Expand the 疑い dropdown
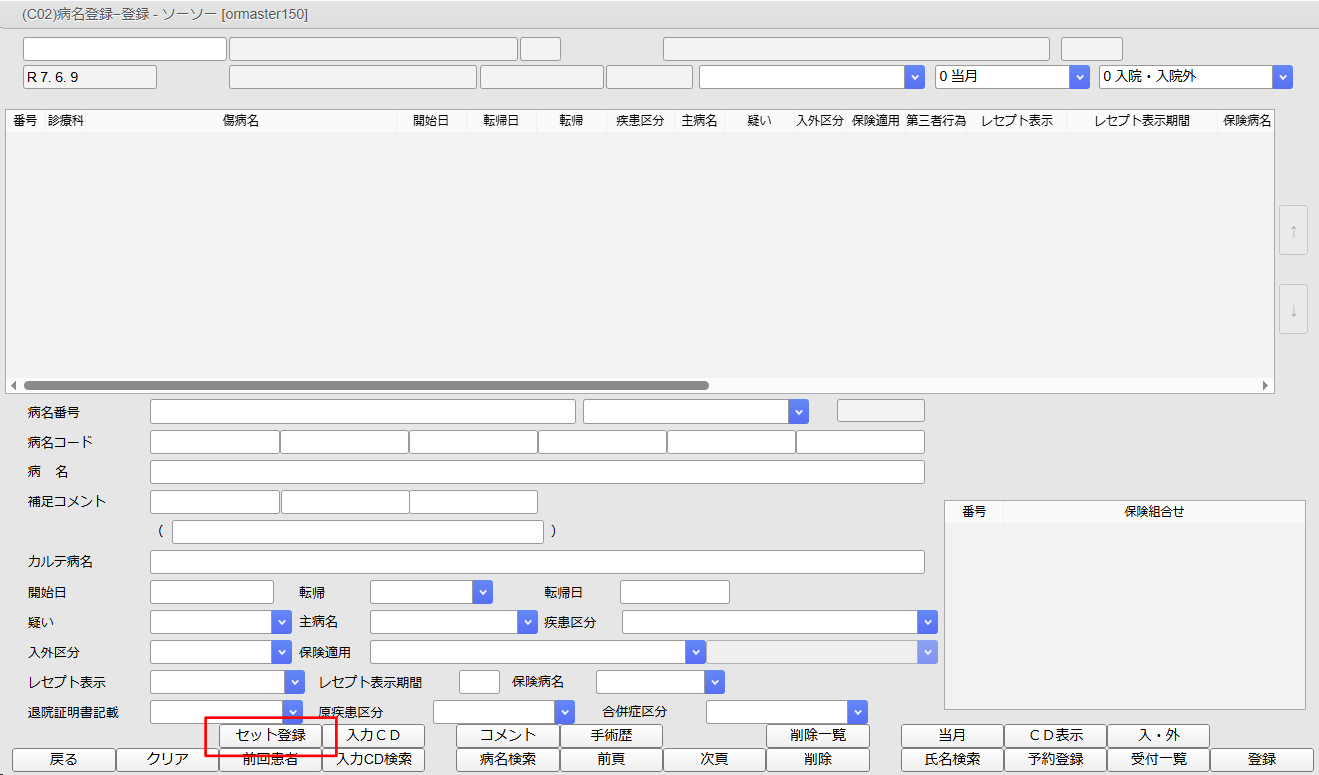 [280, 622]
